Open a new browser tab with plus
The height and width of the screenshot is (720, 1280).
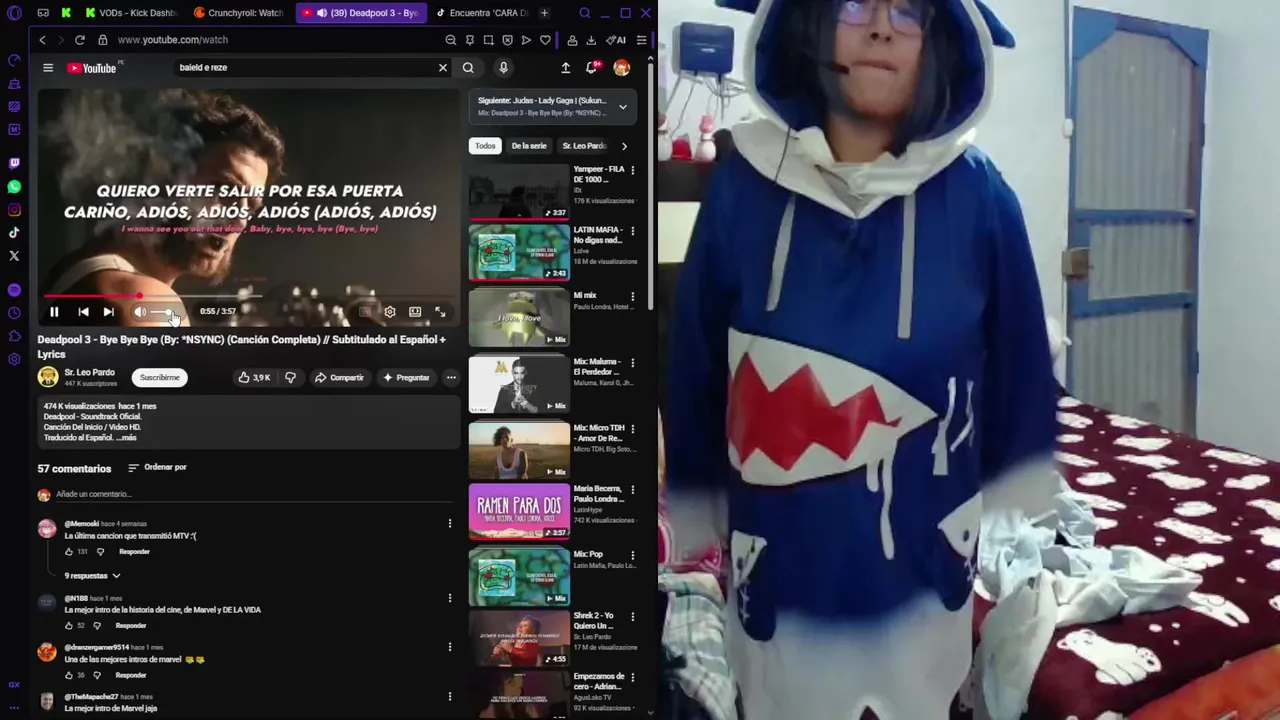544,13
